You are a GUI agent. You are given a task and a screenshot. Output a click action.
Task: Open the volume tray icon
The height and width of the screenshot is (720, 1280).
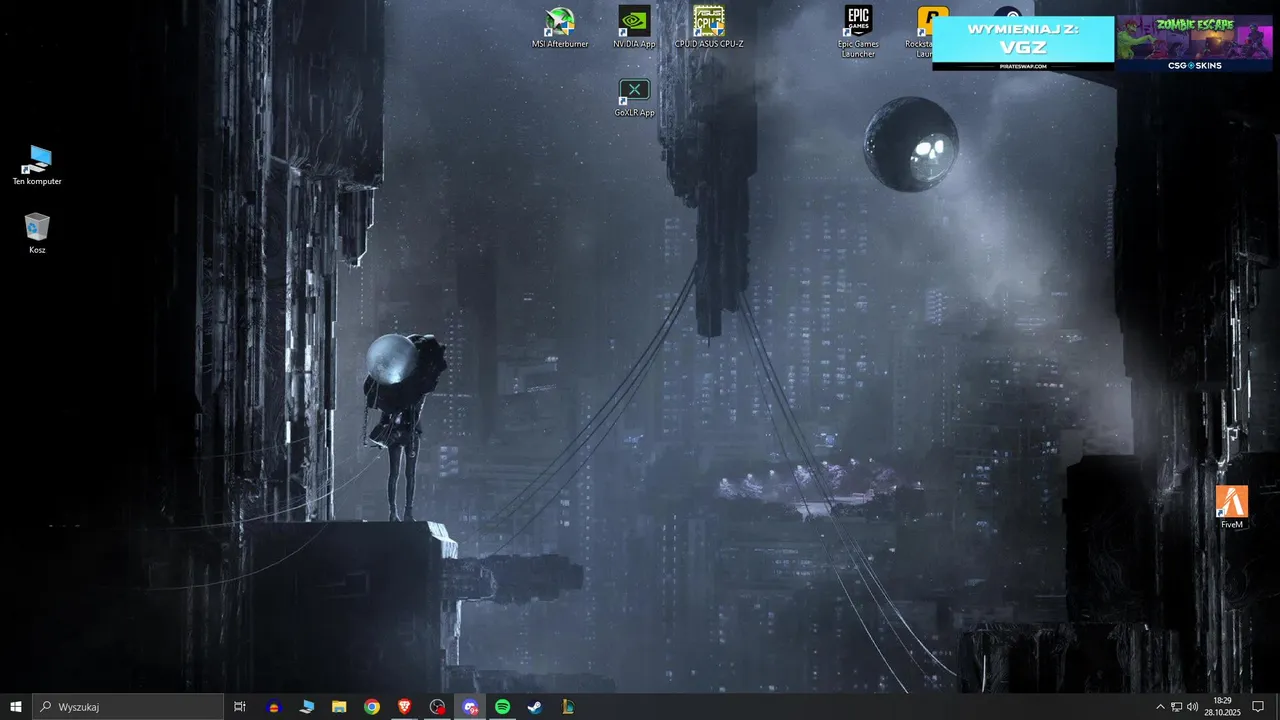click(1192, 707)
